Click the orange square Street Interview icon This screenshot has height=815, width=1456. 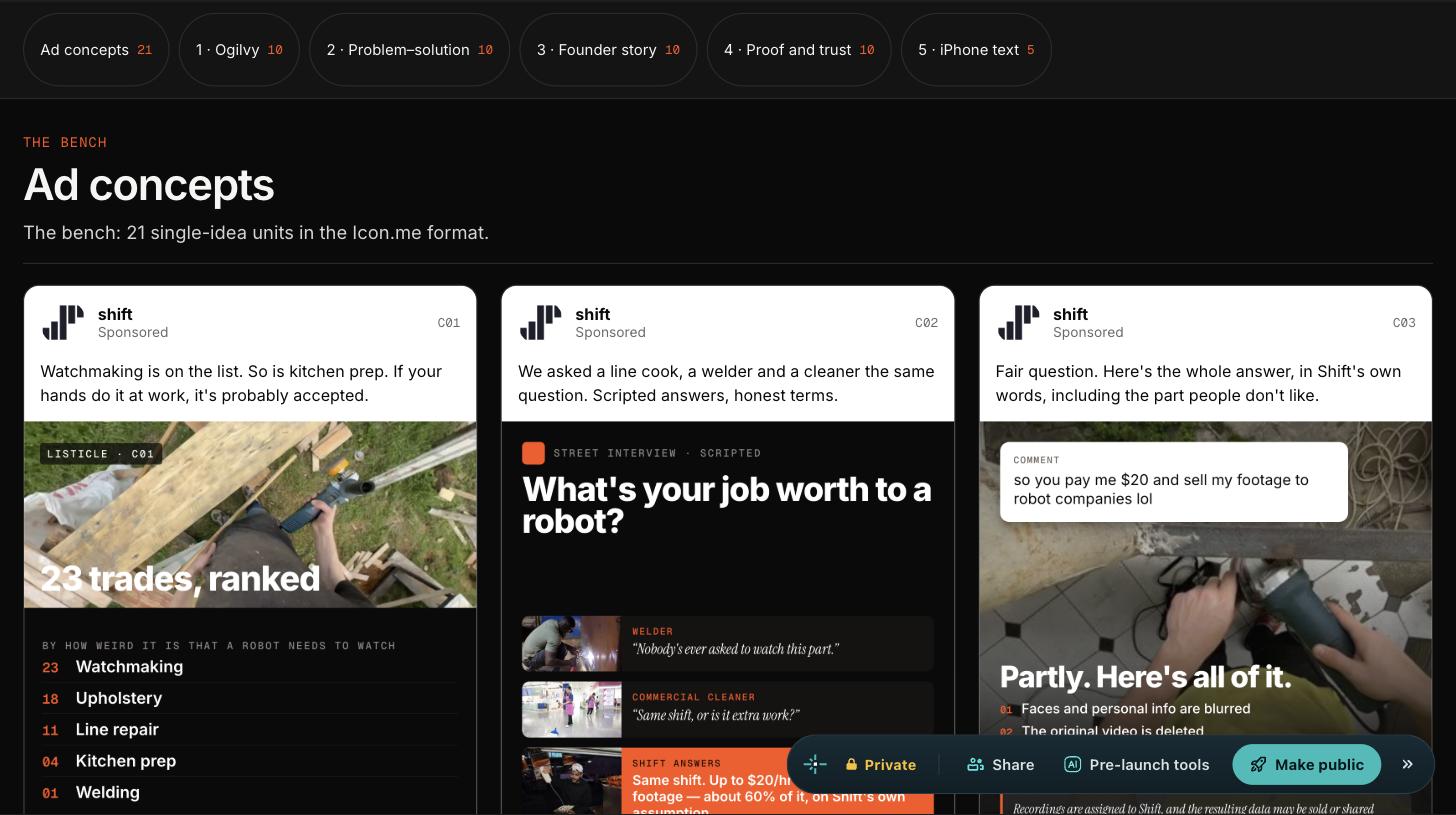pyautogui.click(x=533, y=453)
